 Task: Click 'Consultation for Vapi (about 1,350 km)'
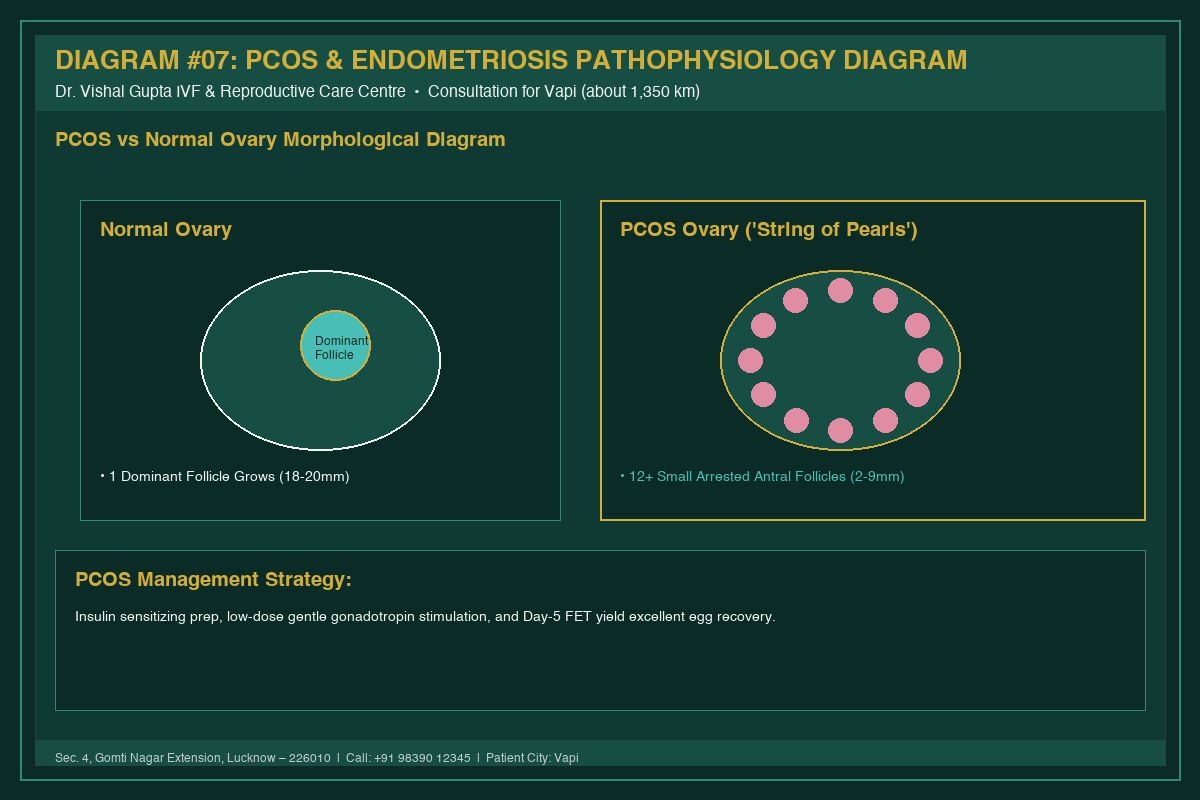coord(564,92)
